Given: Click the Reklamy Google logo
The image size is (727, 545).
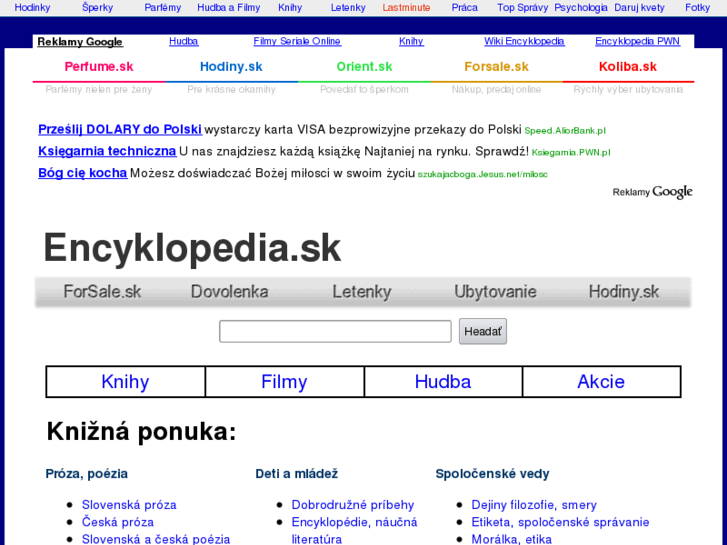Looking at the screenshot, I should [x=652, y=192].
